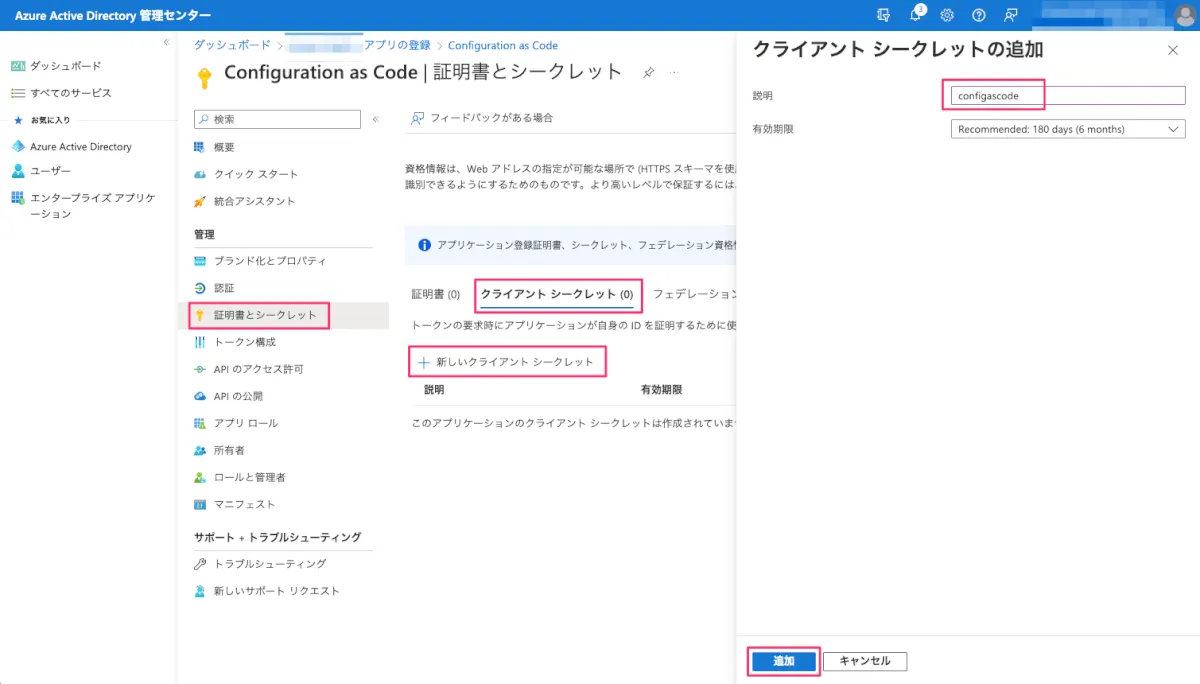The image size is (1200, 684).
Task: Open 新しいサポート リクエスト menu item
Action: coord(276,591)
